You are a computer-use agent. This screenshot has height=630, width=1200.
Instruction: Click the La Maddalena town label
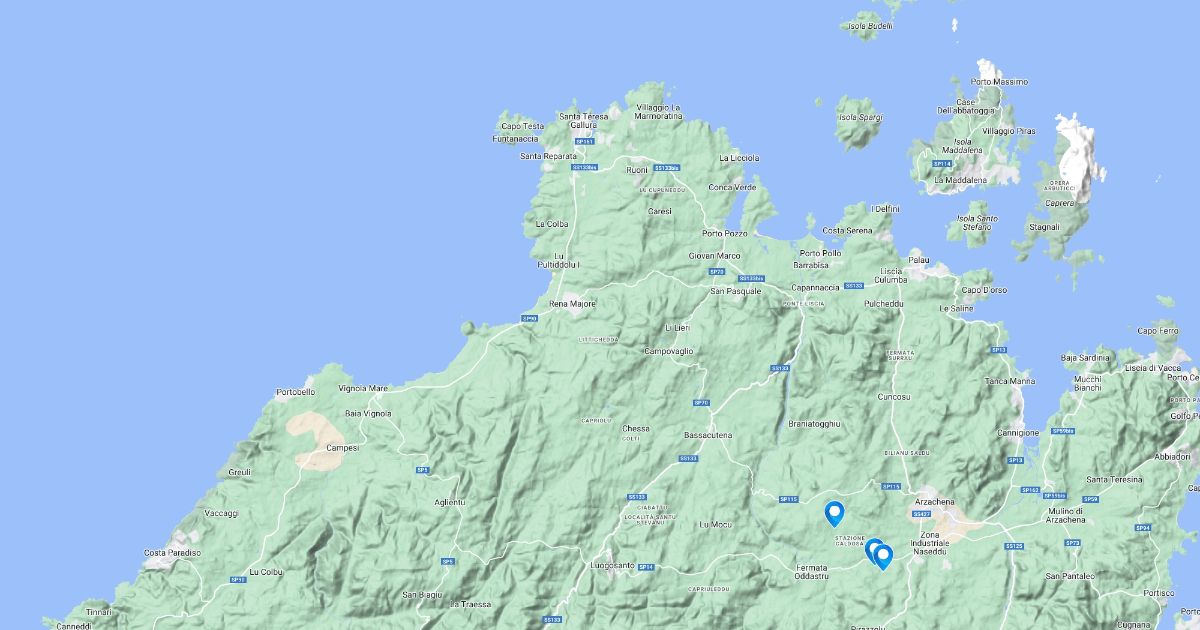[961, 180]
